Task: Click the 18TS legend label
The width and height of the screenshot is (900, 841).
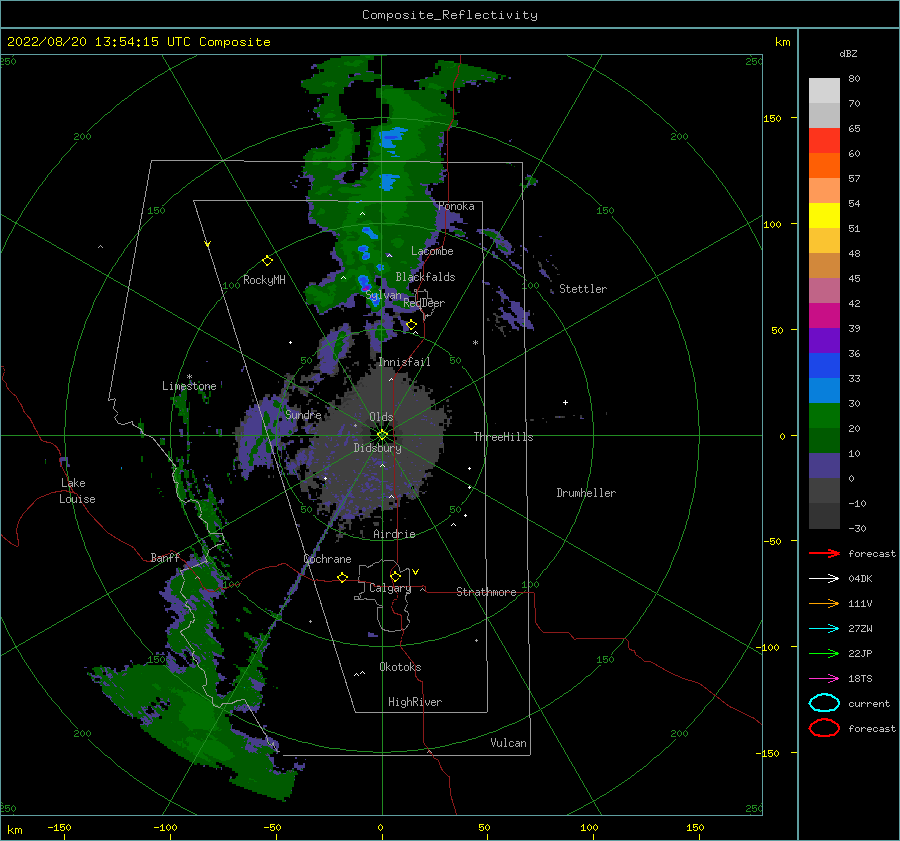Action: pyautogui.click(x=860, y=679)
